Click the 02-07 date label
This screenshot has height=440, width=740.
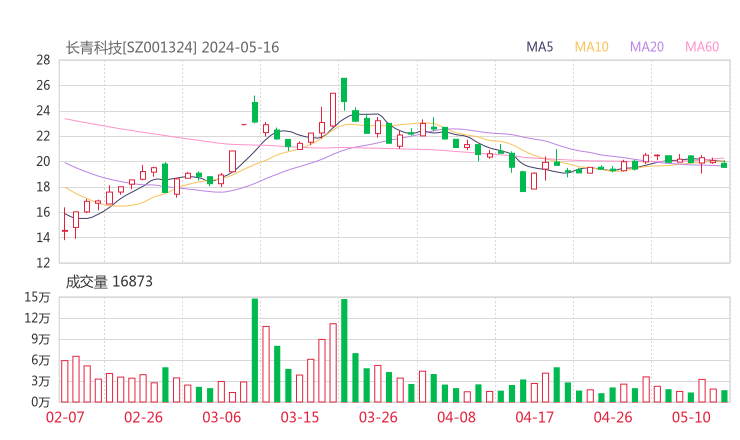coord(65,417)
